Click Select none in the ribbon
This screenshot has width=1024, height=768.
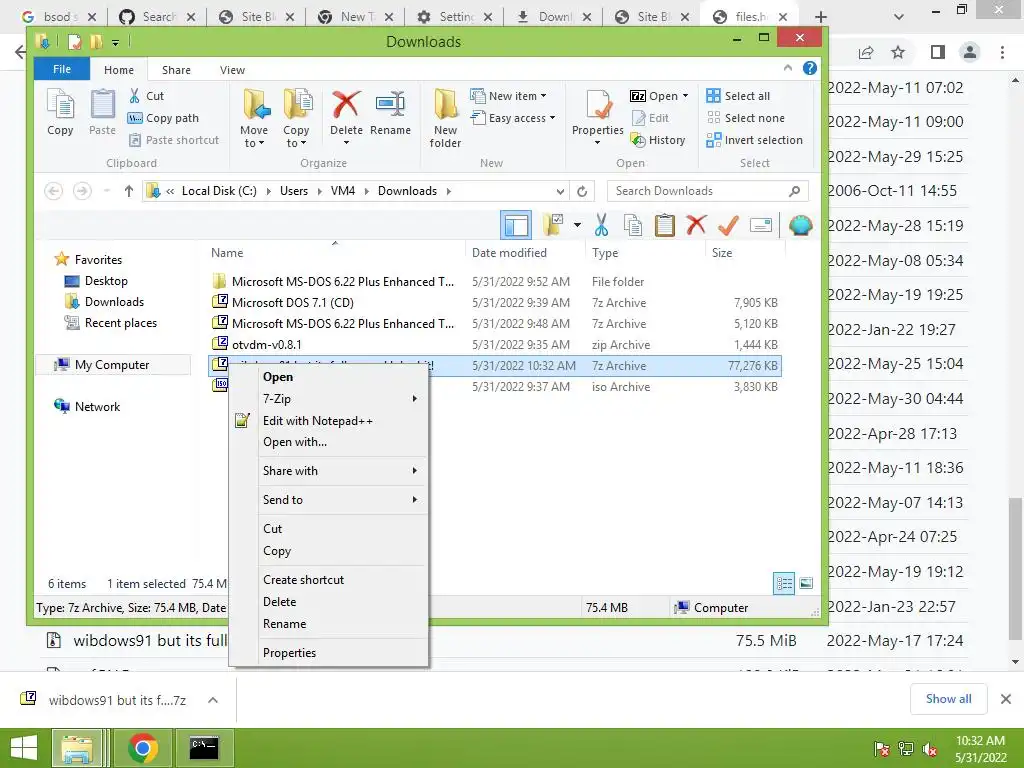pos(746,118)
